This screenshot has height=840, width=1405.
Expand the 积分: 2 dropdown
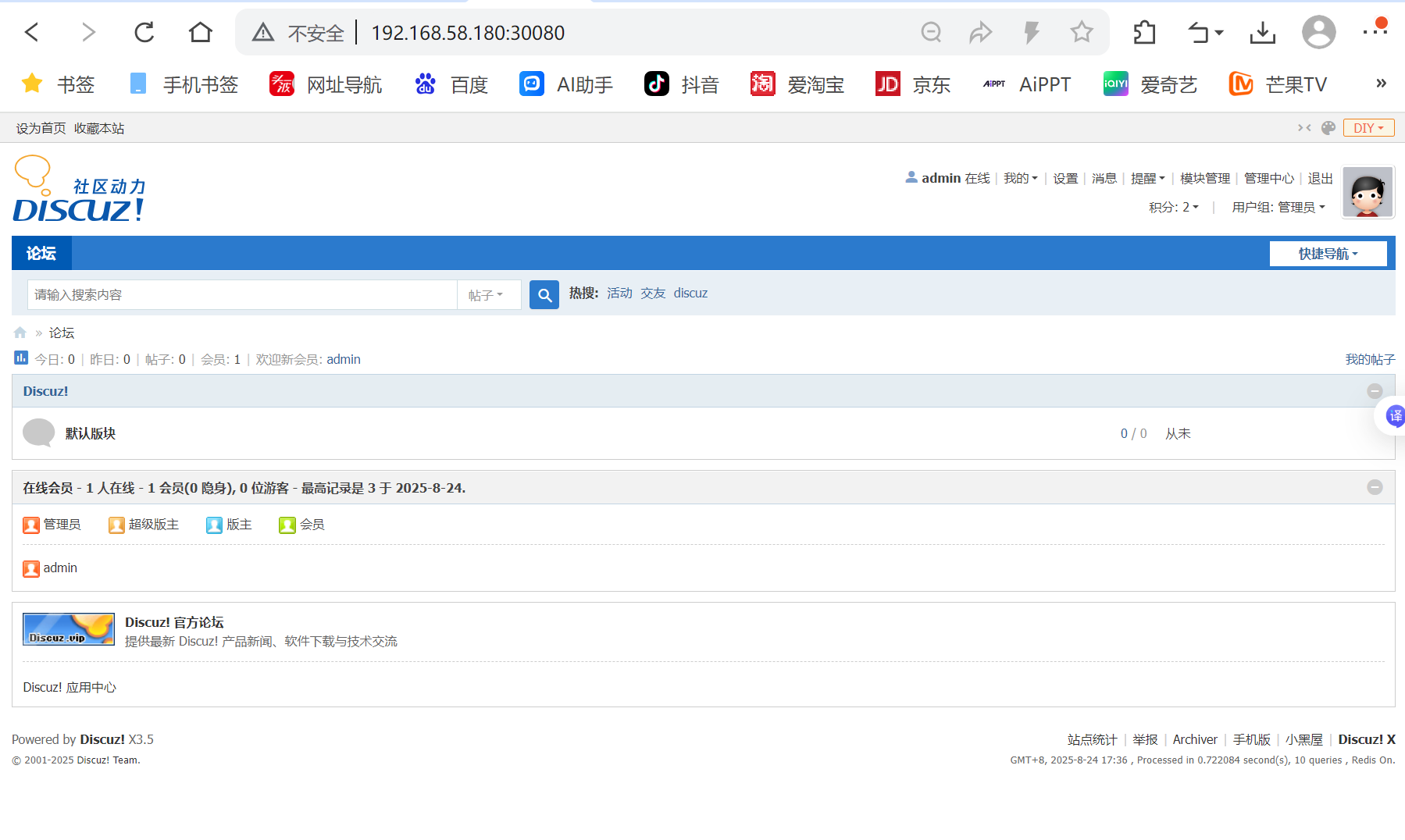click(1174, 207)
